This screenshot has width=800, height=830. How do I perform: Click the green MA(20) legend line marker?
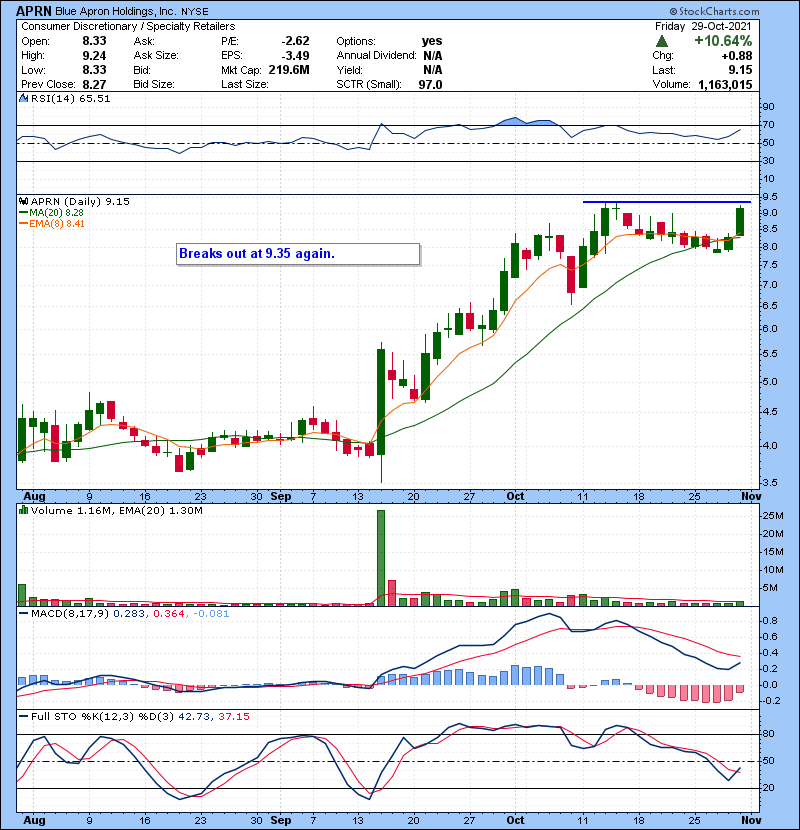[x=23, y=213]
